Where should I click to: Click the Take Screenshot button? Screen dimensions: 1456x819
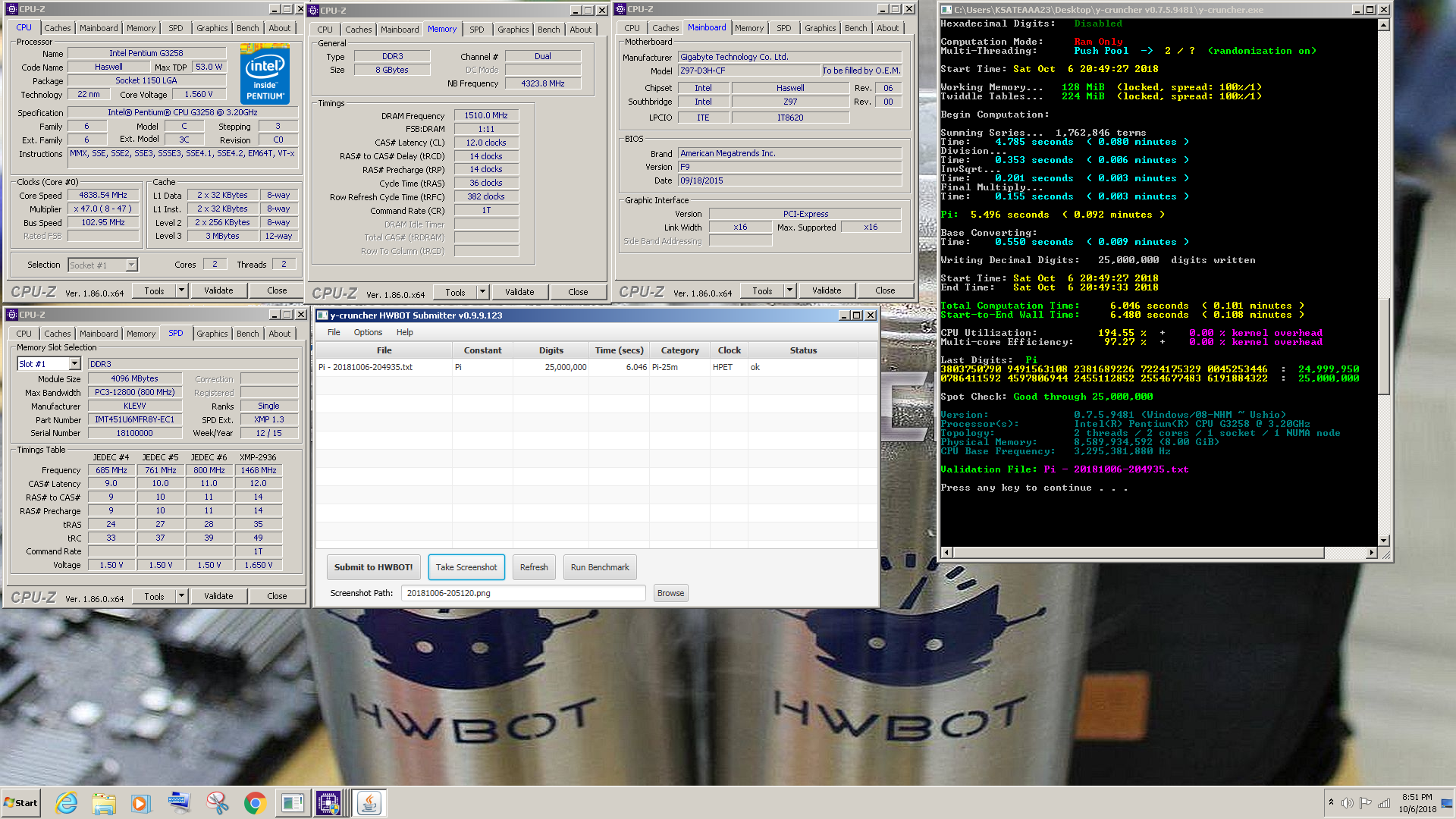466,567
